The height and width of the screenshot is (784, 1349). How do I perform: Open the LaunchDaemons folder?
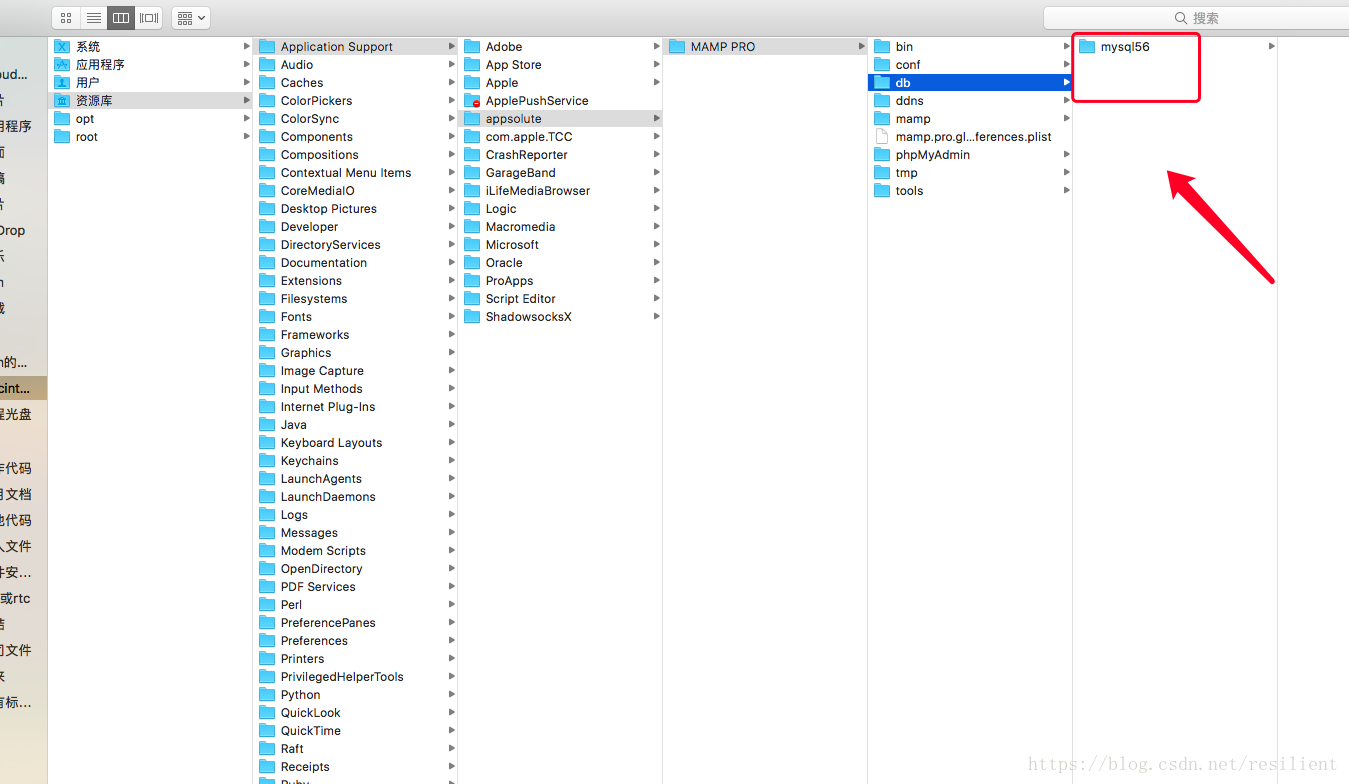click(356, 497)
